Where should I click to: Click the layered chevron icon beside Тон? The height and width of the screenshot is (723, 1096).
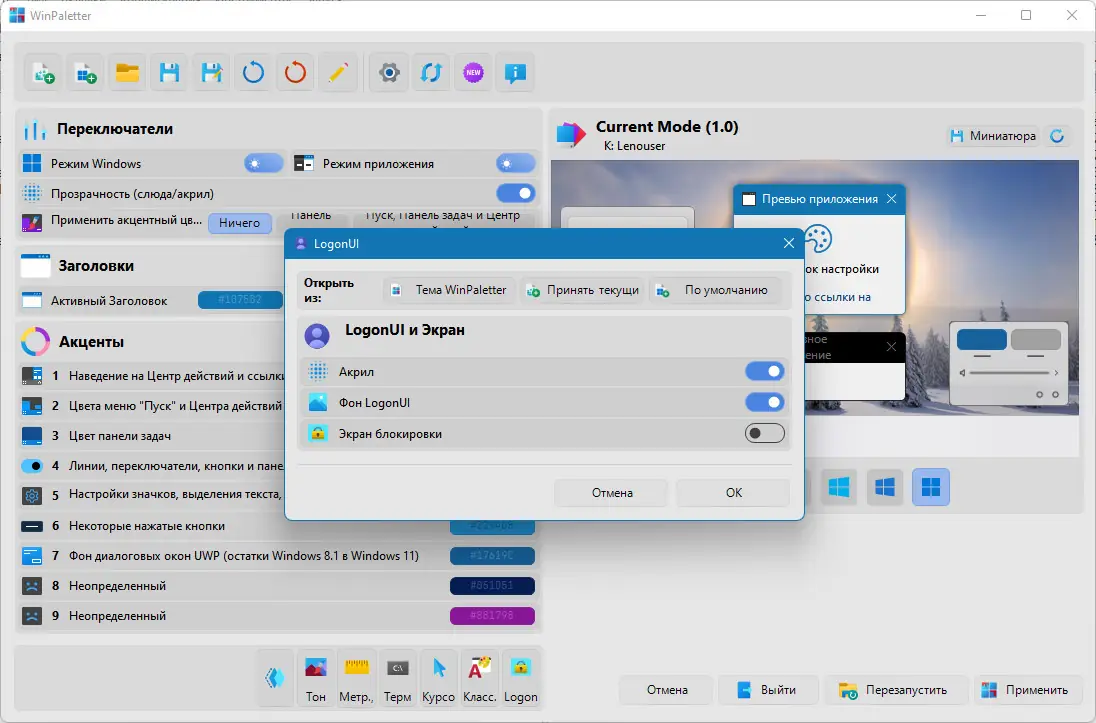click(x=275, y=678)
